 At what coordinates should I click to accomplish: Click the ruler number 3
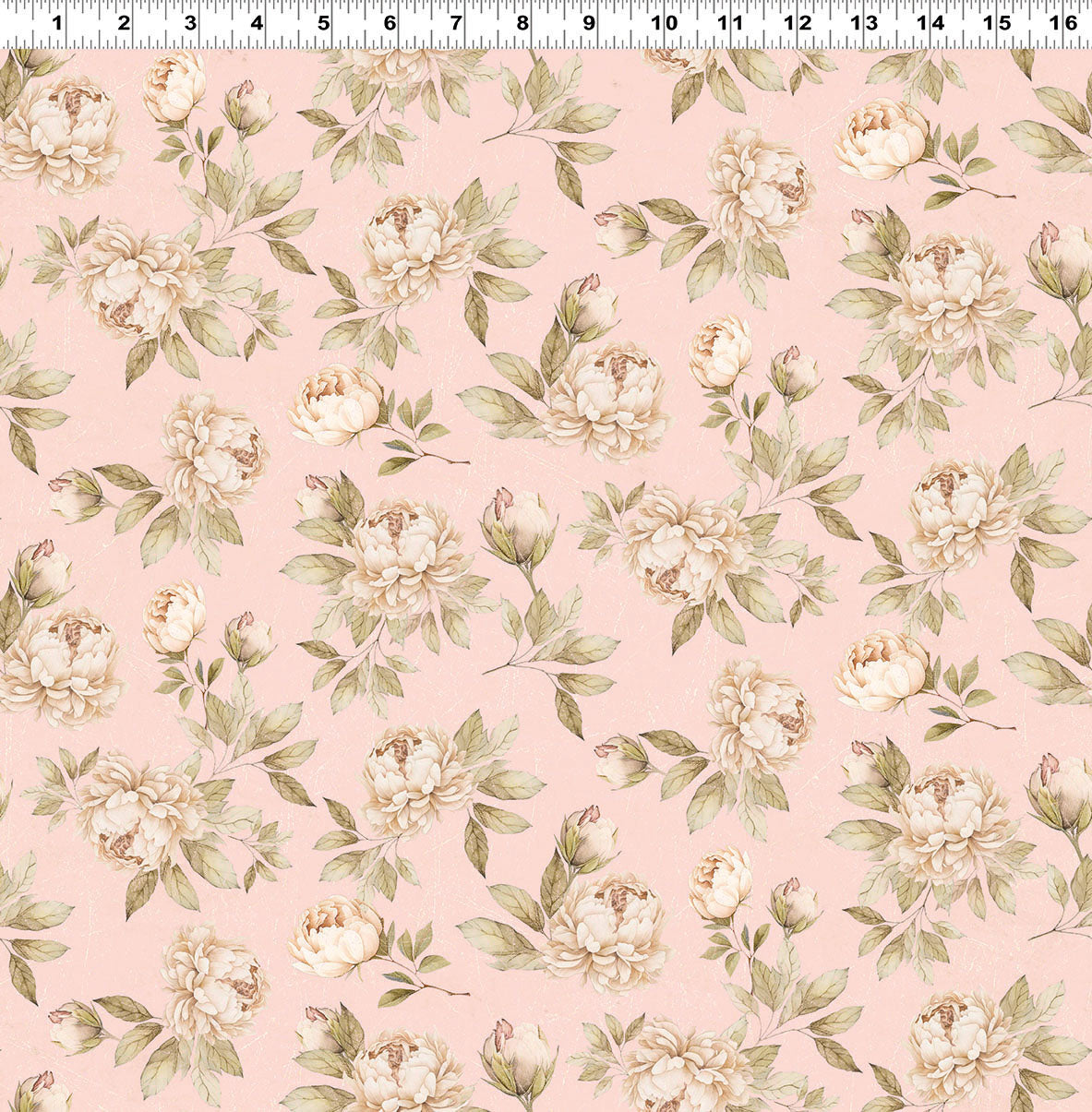point(190,23)
